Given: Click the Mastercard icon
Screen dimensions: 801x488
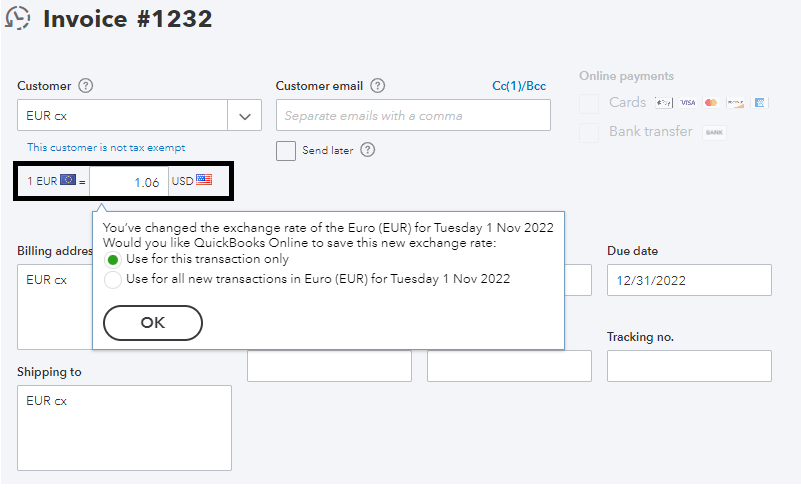Looking at the screenshot, I should click(x=711, y=103).
